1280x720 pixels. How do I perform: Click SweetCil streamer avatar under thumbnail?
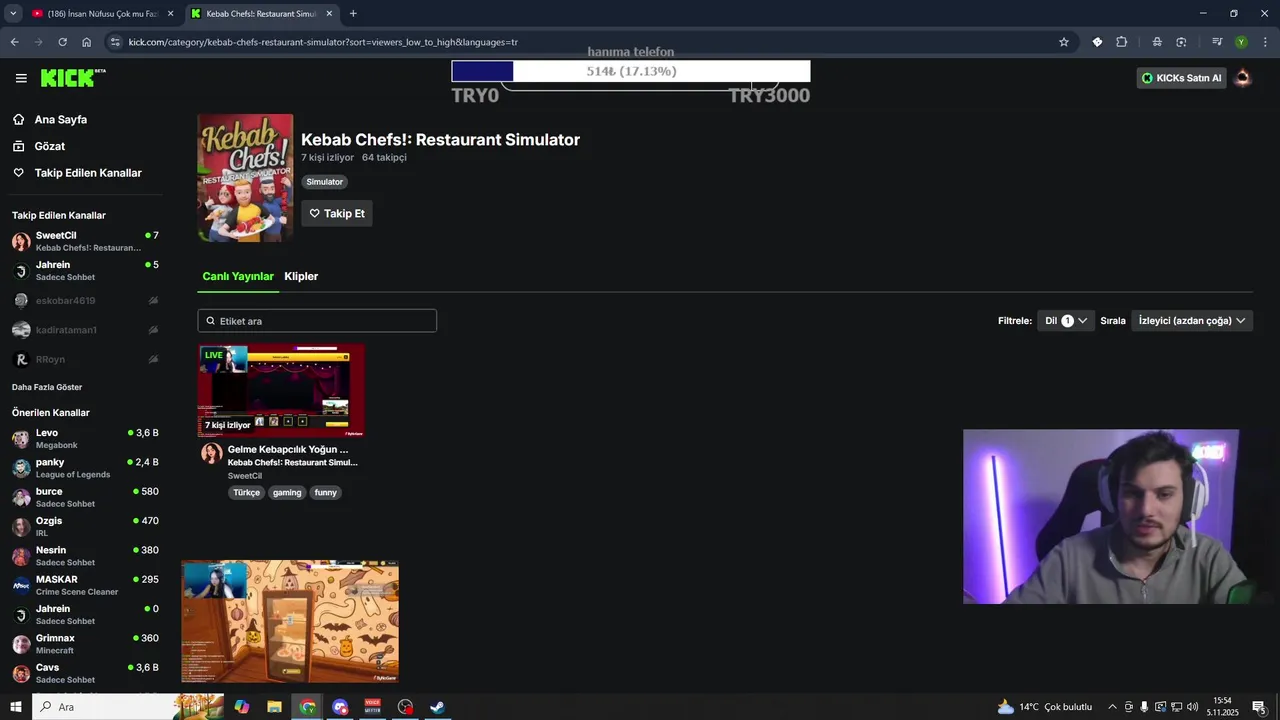point(211,453)
